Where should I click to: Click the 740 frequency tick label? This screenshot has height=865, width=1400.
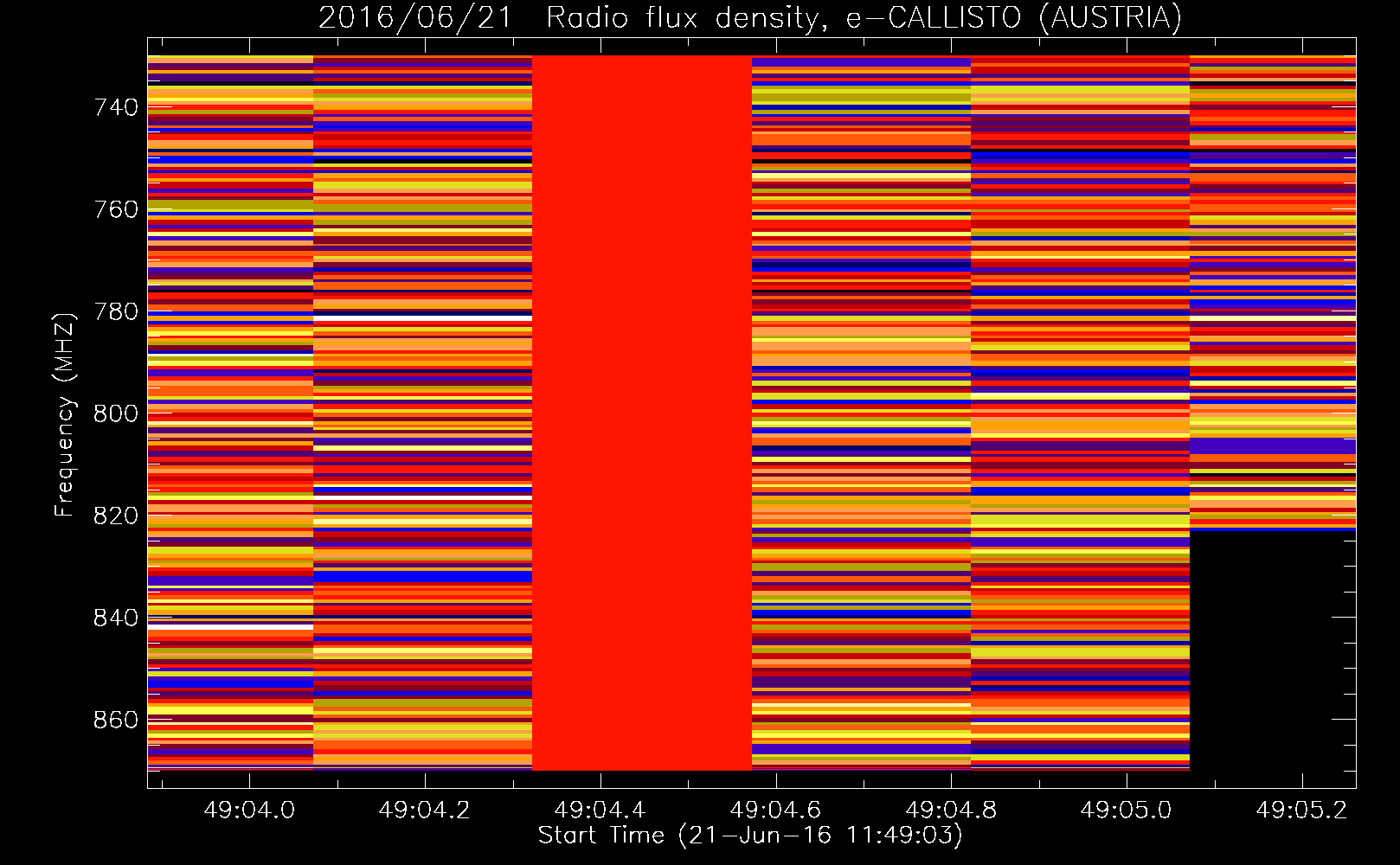pyautogui.click(x=116, y=107)
